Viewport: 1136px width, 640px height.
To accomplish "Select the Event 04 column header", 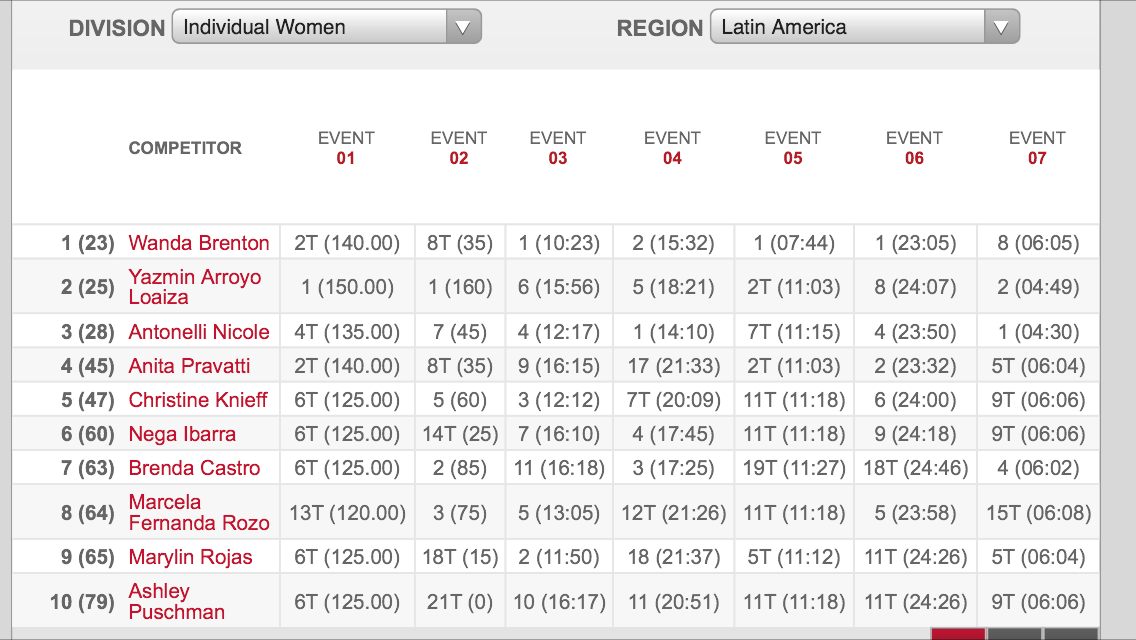I will [x=672, y=148].
